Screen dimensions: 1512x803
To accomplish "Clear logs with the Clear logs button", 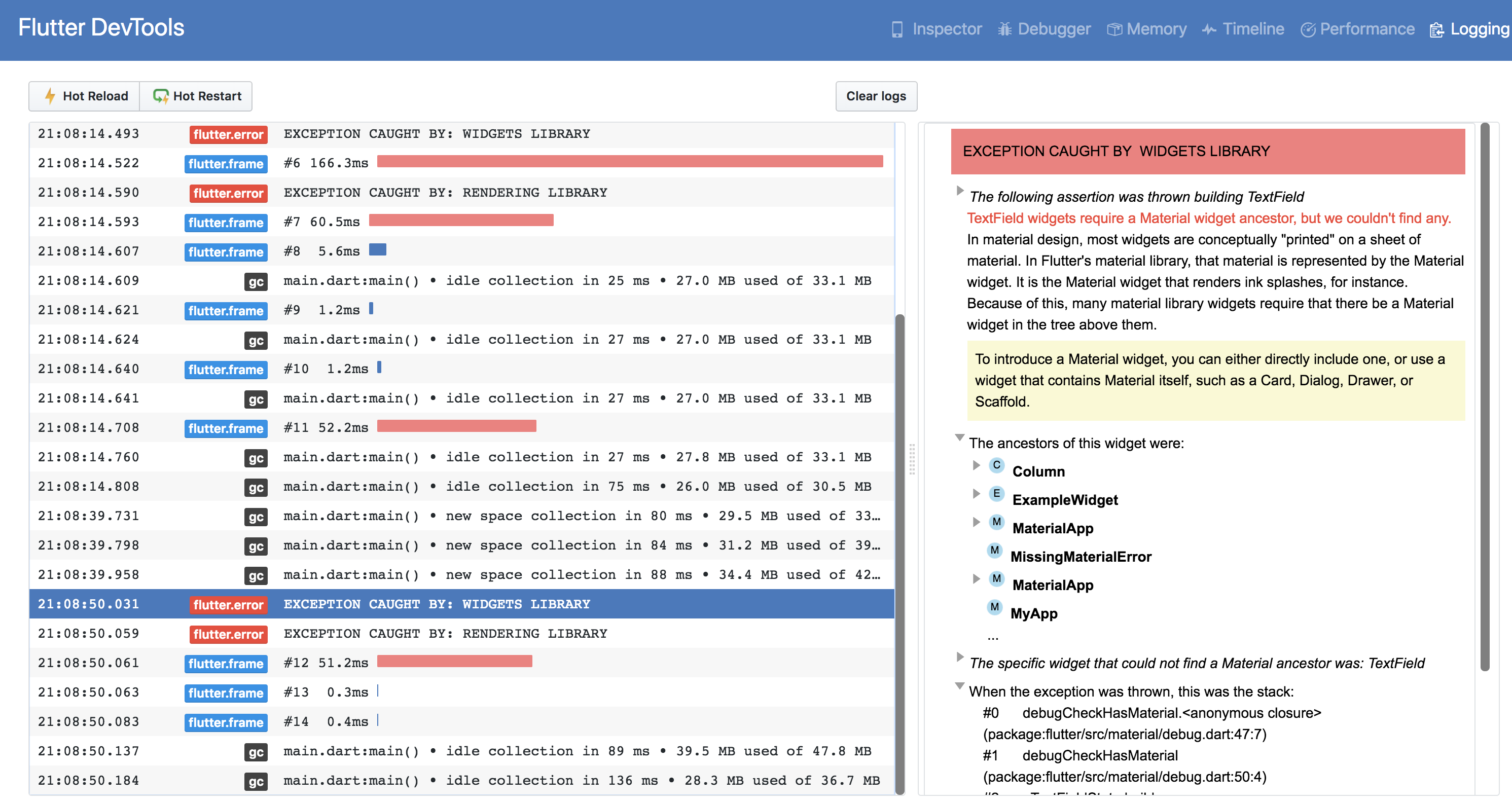I will click(x=876, y=96).
